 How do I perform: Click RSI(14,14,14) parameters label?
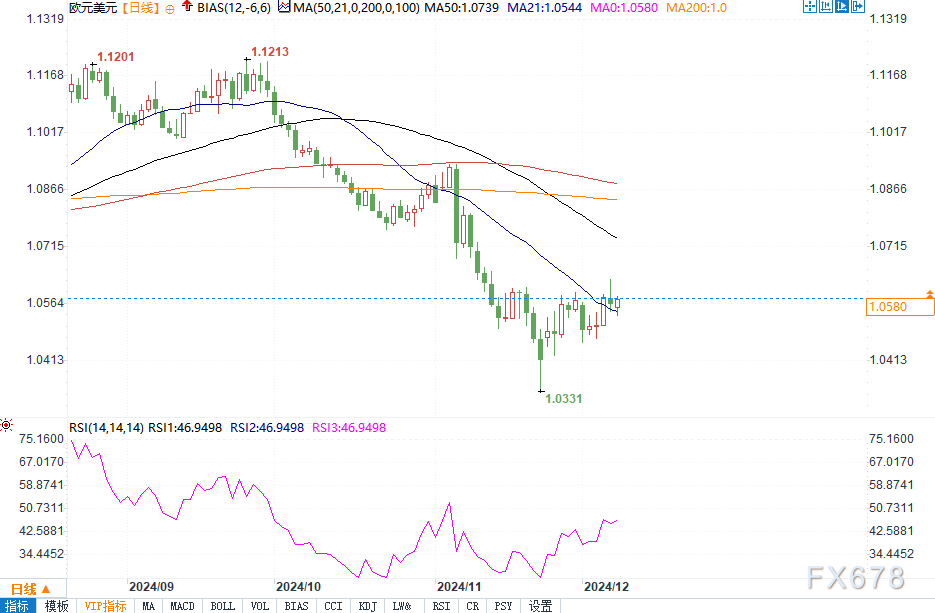107,428
